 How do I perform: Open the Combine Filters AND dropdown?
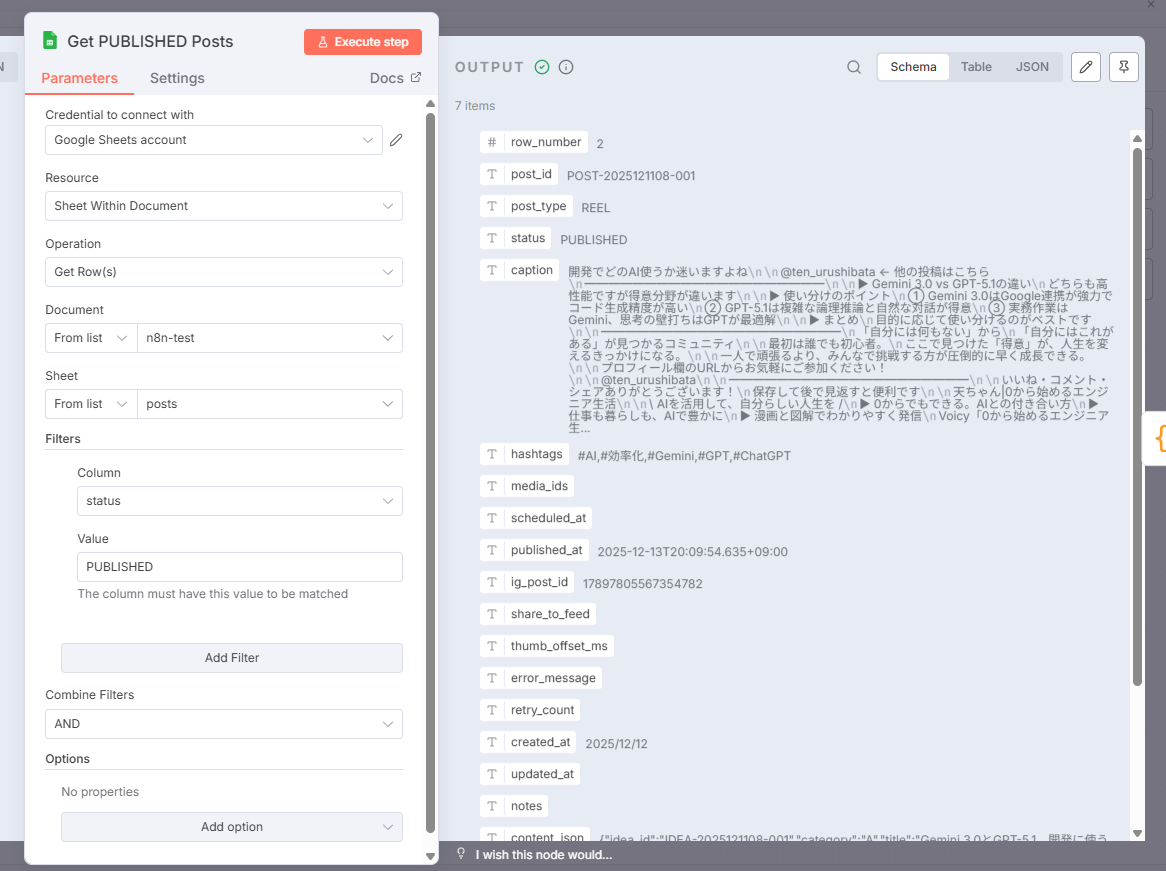tap(224, 724)
